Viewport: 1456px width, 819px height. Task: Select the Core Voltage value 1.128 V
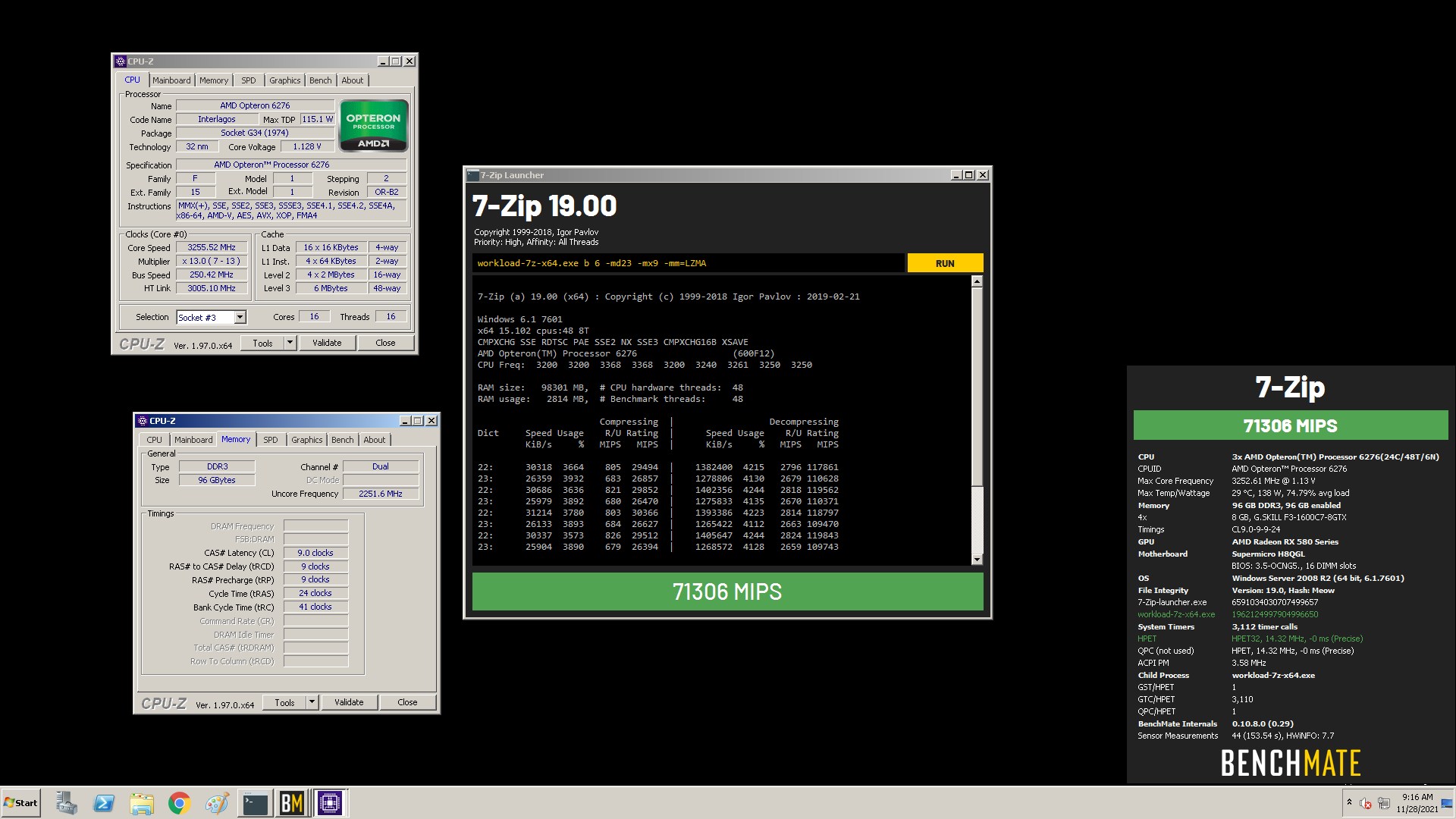pyautogui.click(x=307, y=146)
